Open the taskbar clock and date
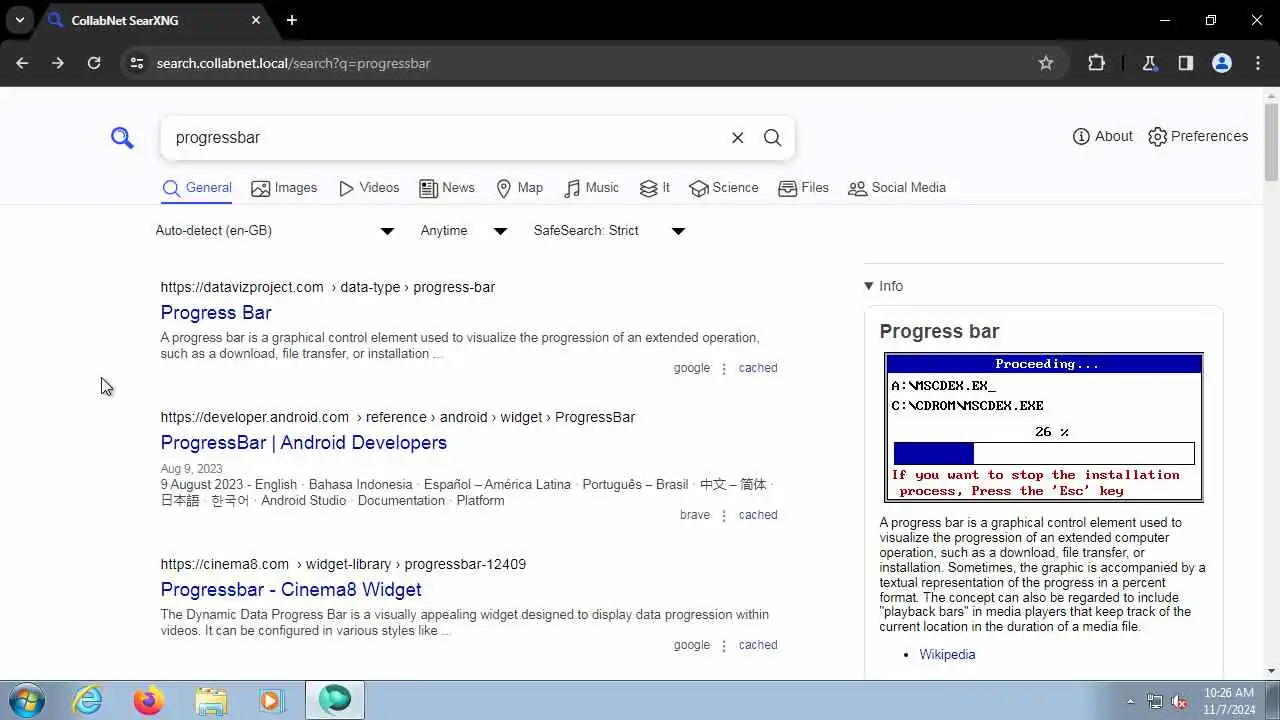This screenshot has width=1280, height=720. point(1229,701)
